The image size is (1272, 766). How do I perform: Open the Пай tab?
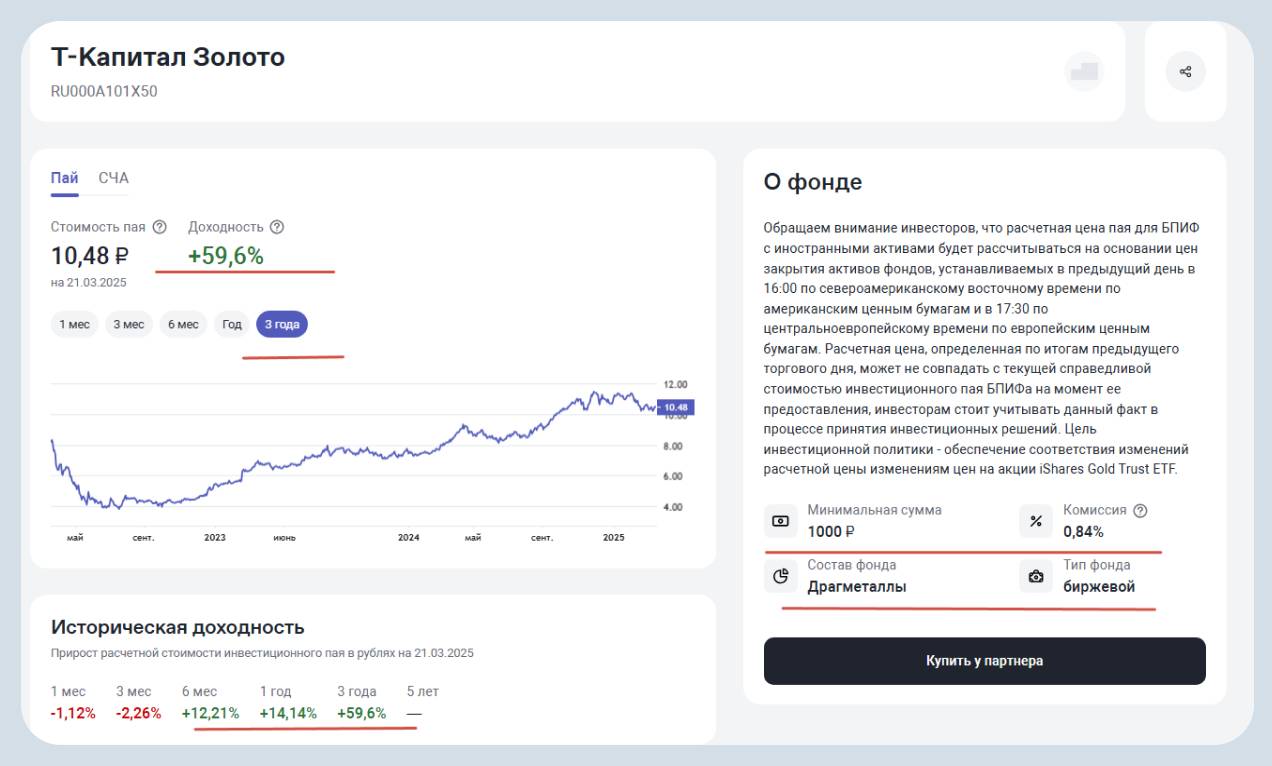[x=64, y=178]
